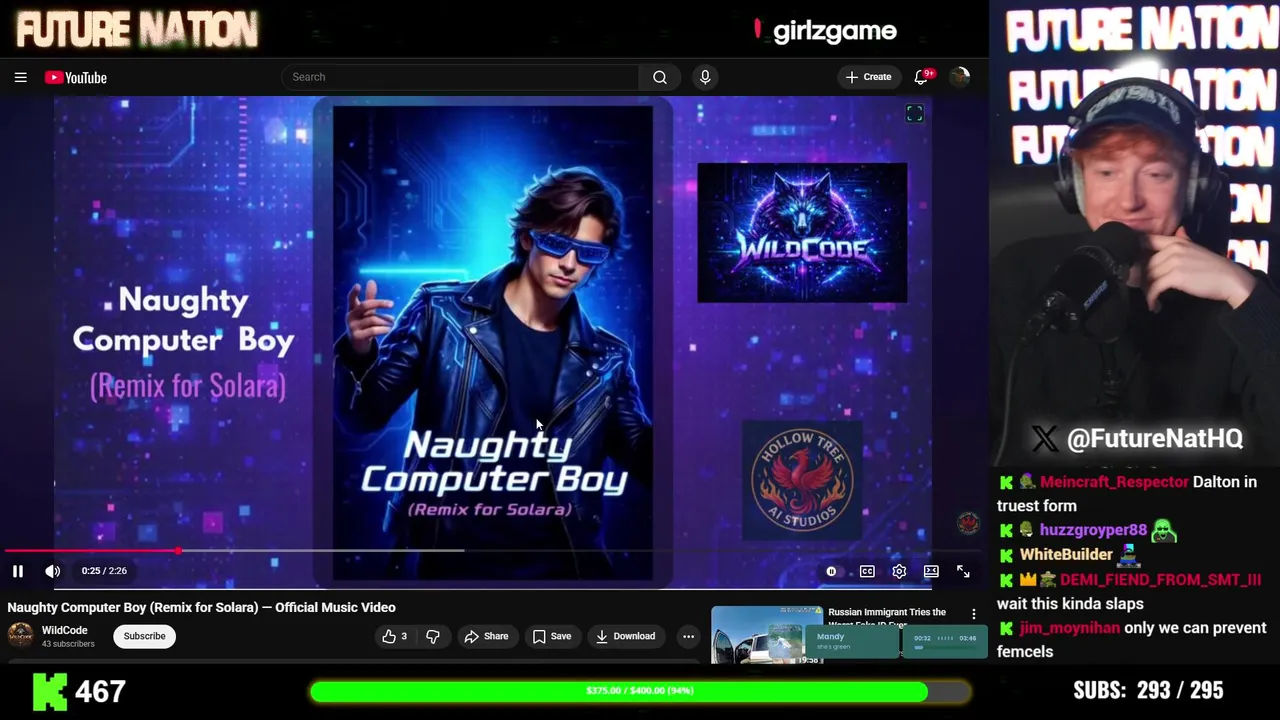Share the Naughty Computer Boy video
This screenshot has width=1280, height=720.
486,636
